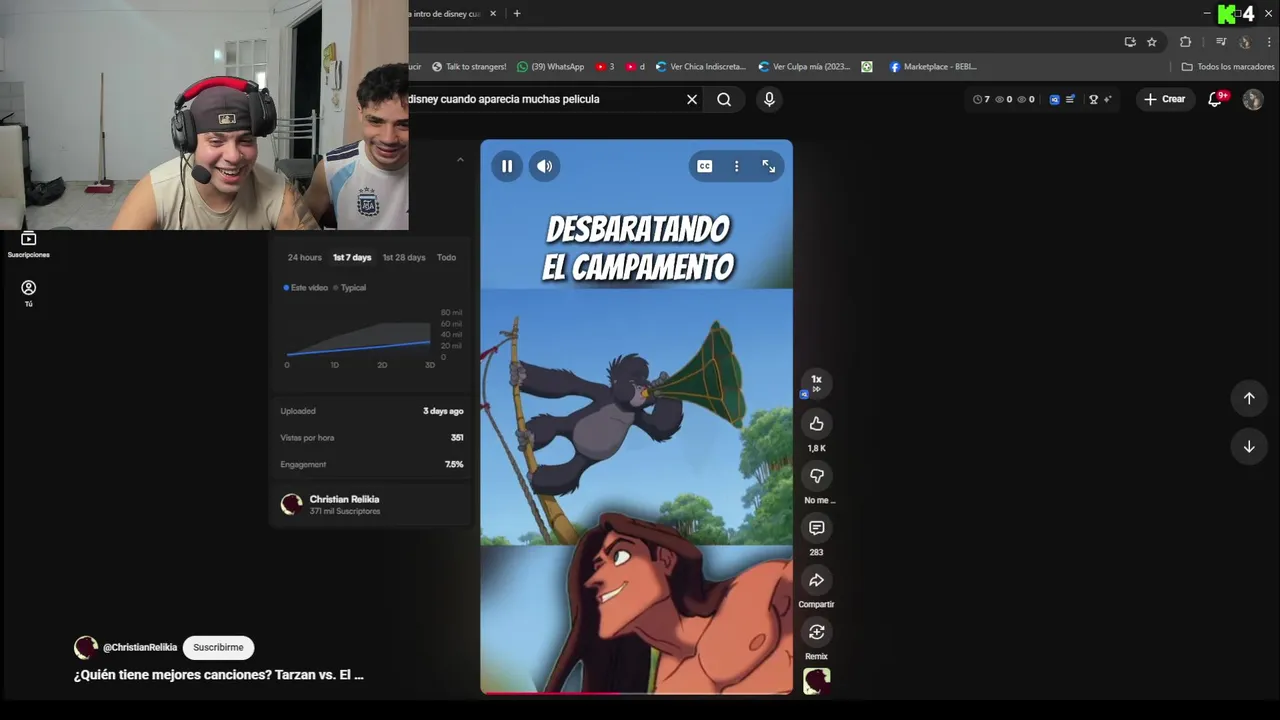Open Ver Culpa mía (2023 bookmark
Image resolution: width=1280 pixels, height=720 pixels.
click(804, 67)
